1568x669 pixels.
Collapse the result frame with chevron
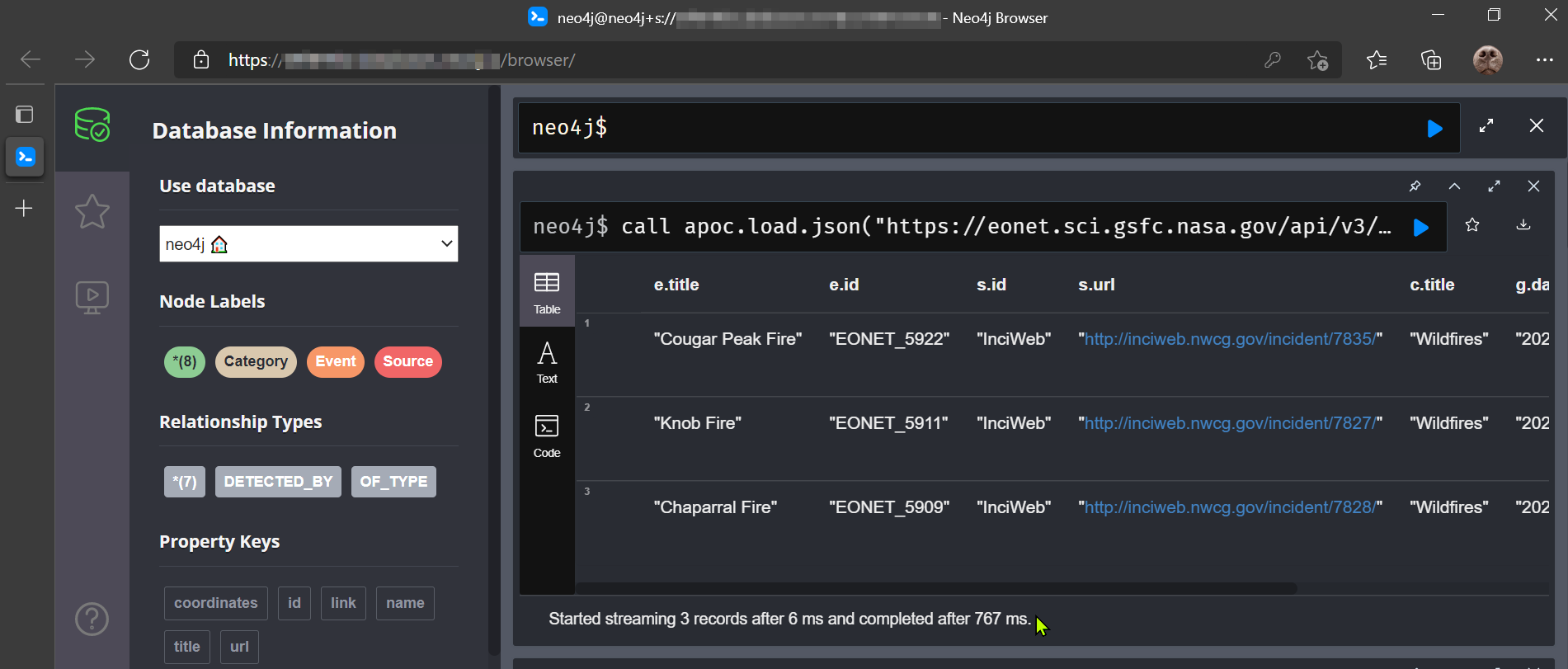[1454, 186]
